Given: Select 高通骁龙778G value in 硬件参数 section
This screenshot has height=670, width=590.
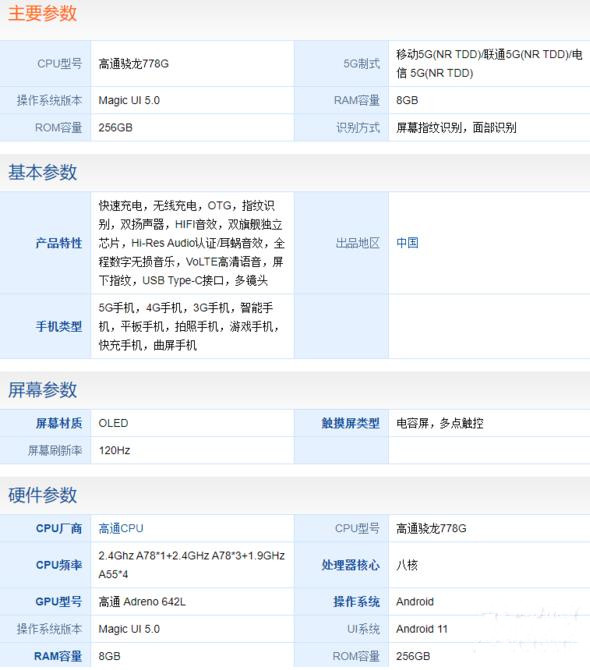Looking at the screenshot, I should coord(431,529).
